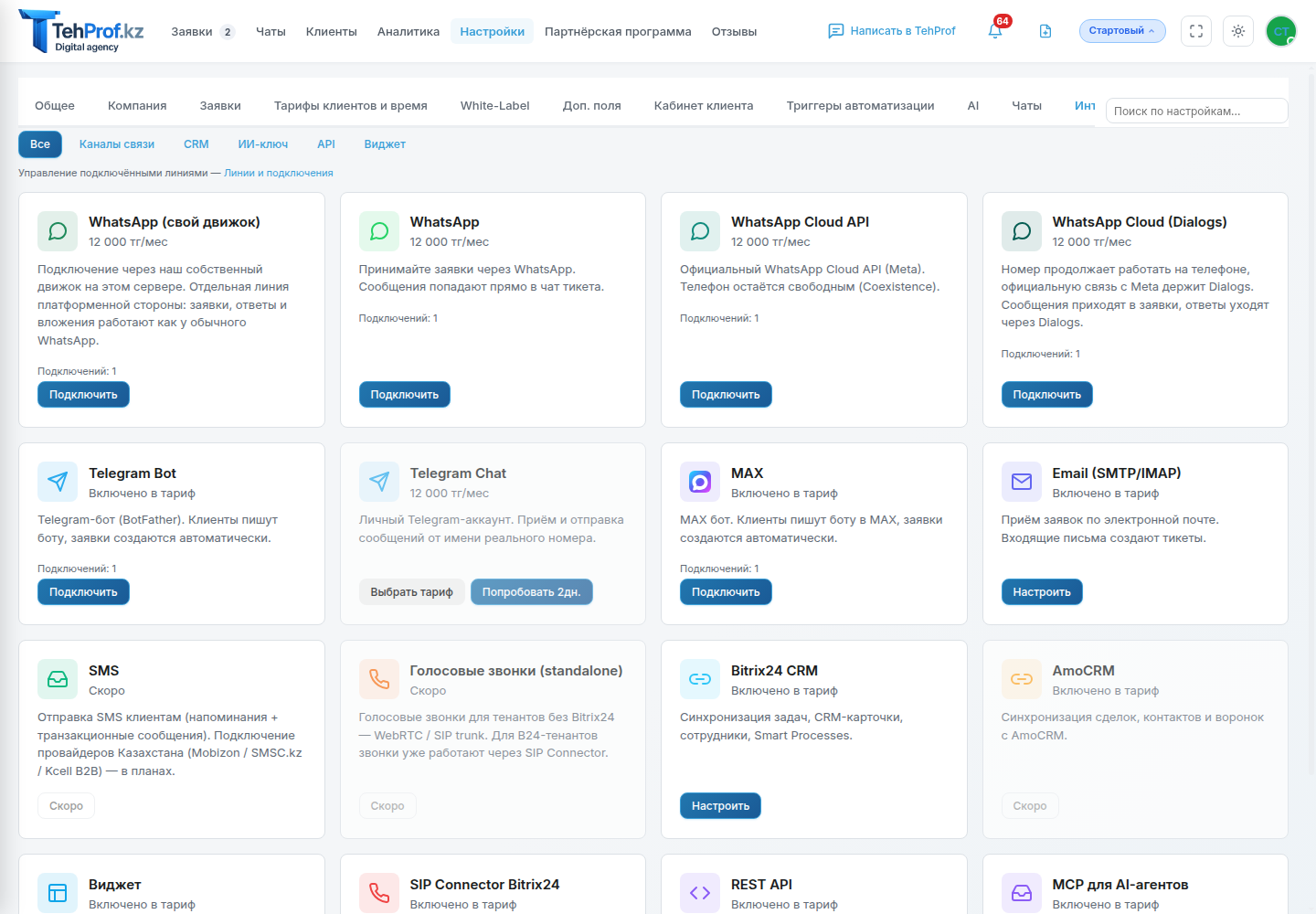Open Триггеры автоматизации settings tab
The height and width of the screenshot is (914, 1316).
click(x=861, y=106)
